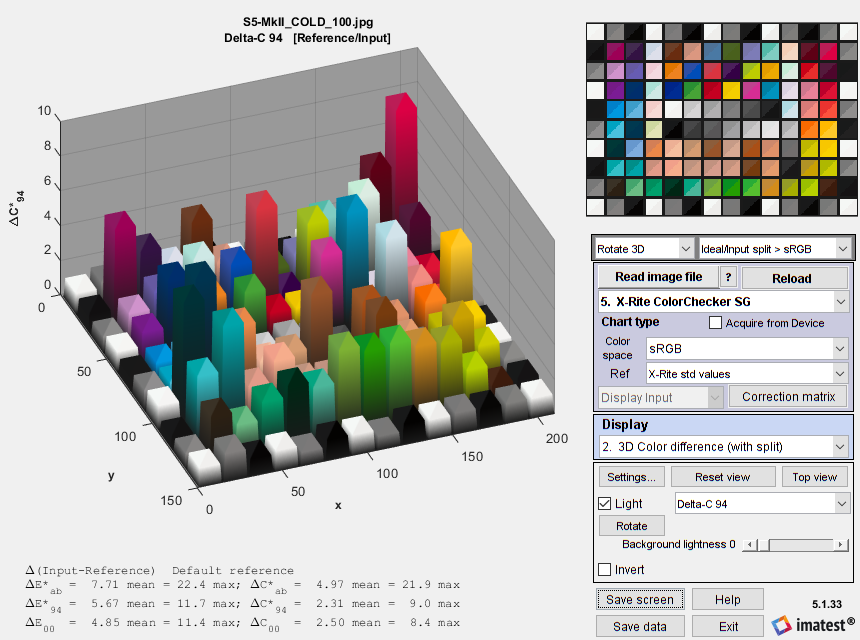The image size is (860, 640).
Task: Toggle the Light checkbox
Action: tap(604, 504)
